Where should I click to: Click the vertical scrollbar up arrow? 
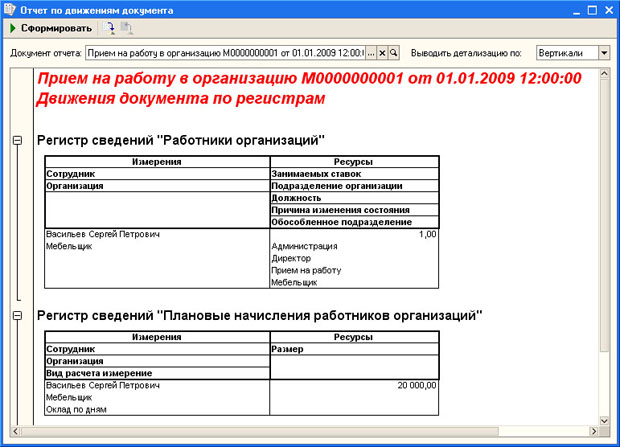pos(604,74)
